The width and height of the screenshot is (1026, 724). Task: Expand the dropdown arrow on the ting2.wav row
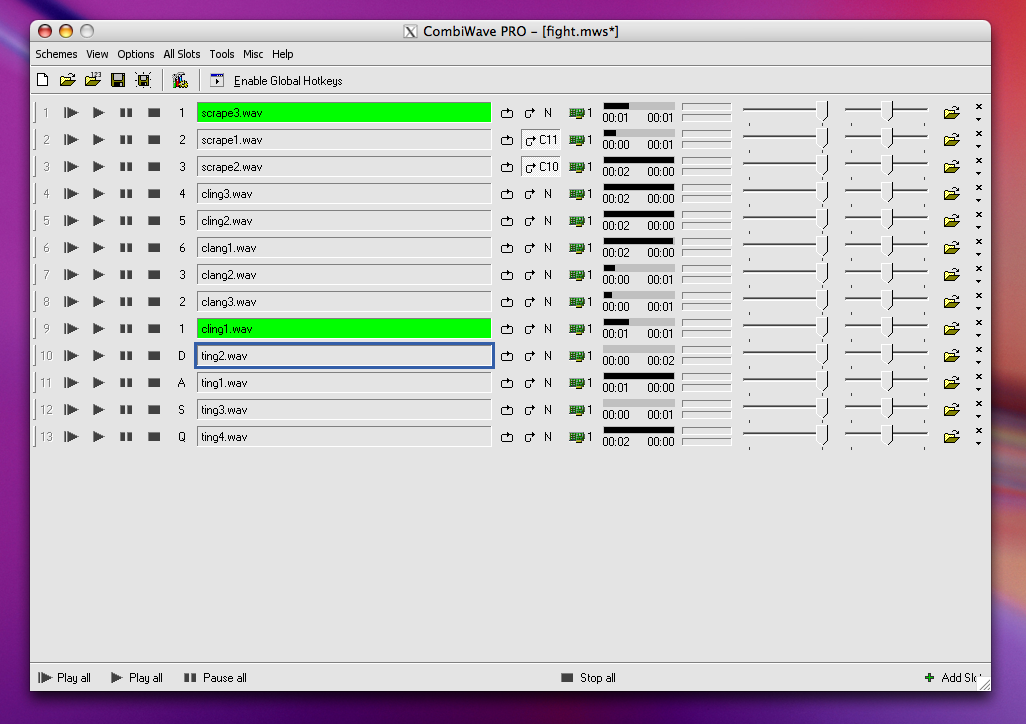coord(977,361)
